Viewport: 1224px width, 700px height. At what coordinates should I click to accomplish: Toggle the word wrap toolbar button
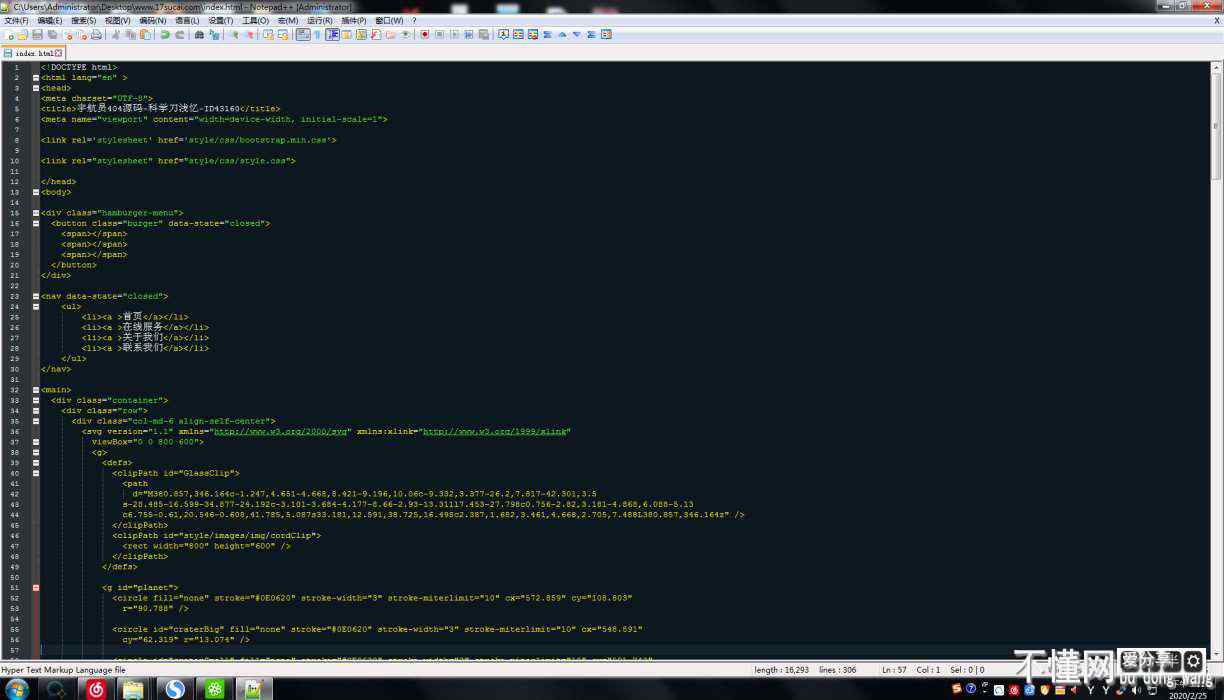pos(302,34)
